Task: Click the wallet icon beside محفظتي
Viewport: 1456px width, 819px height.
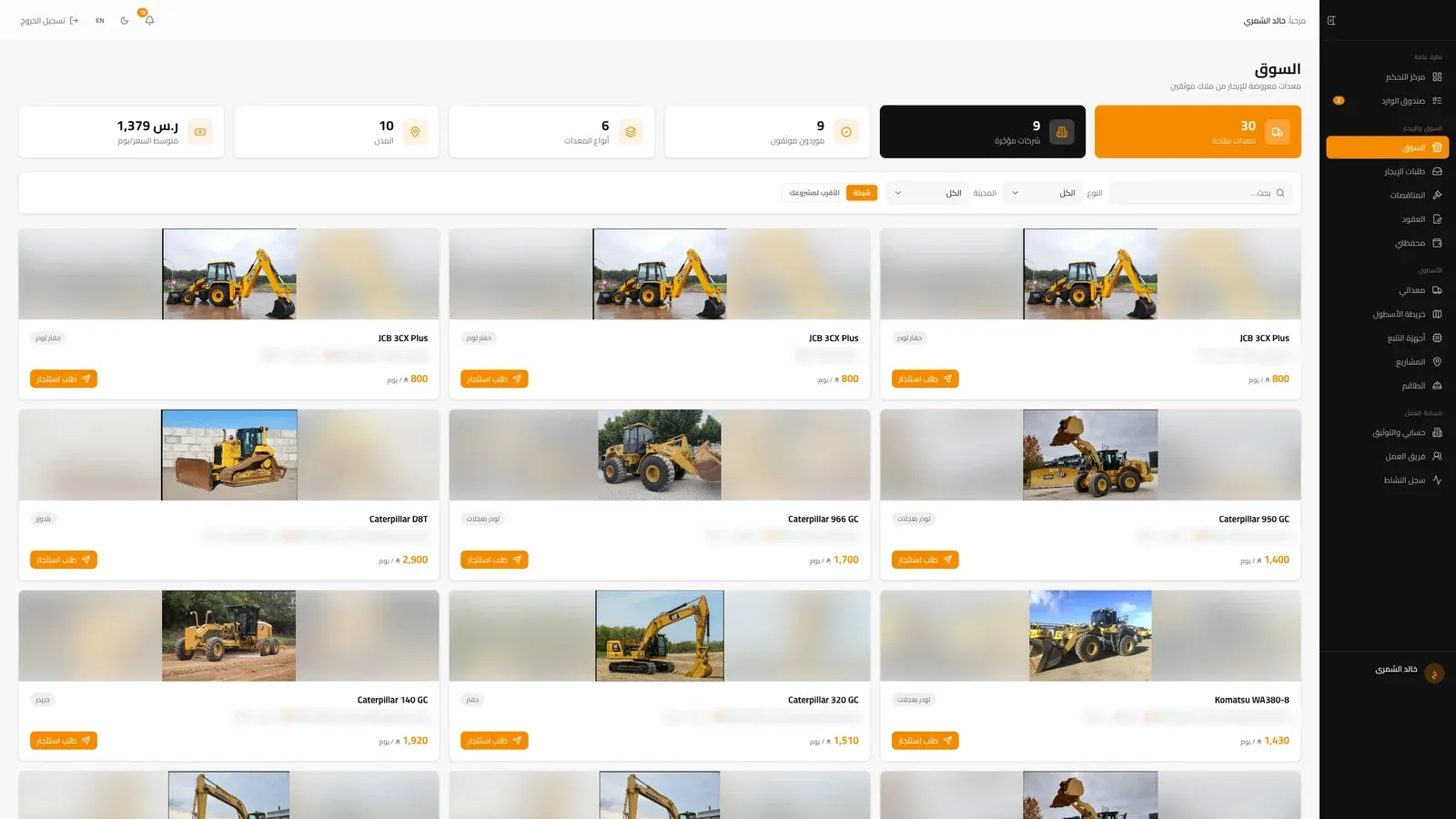Action: click(x=1437, y=243)
